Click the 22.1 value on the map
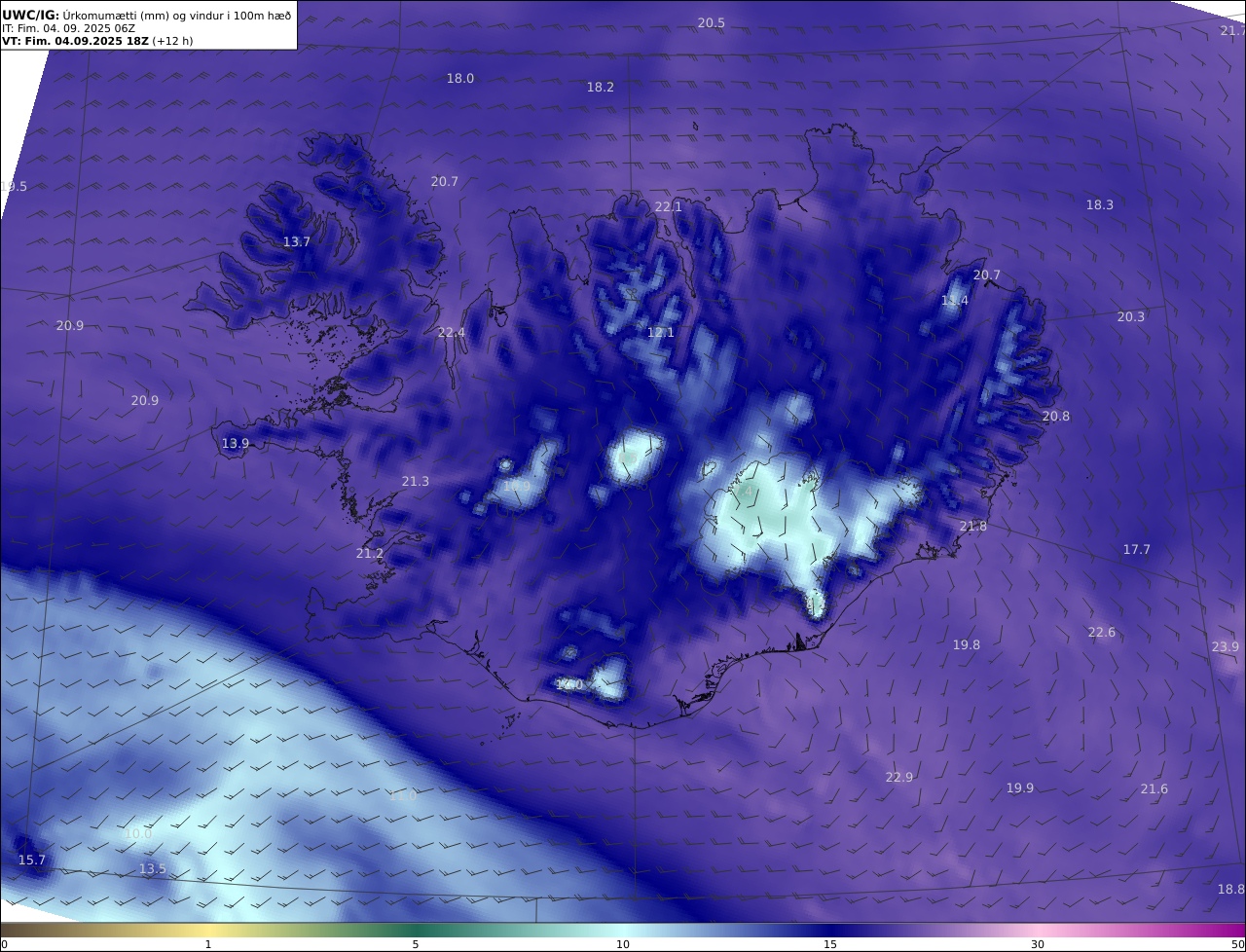 [x=669, y=206]
